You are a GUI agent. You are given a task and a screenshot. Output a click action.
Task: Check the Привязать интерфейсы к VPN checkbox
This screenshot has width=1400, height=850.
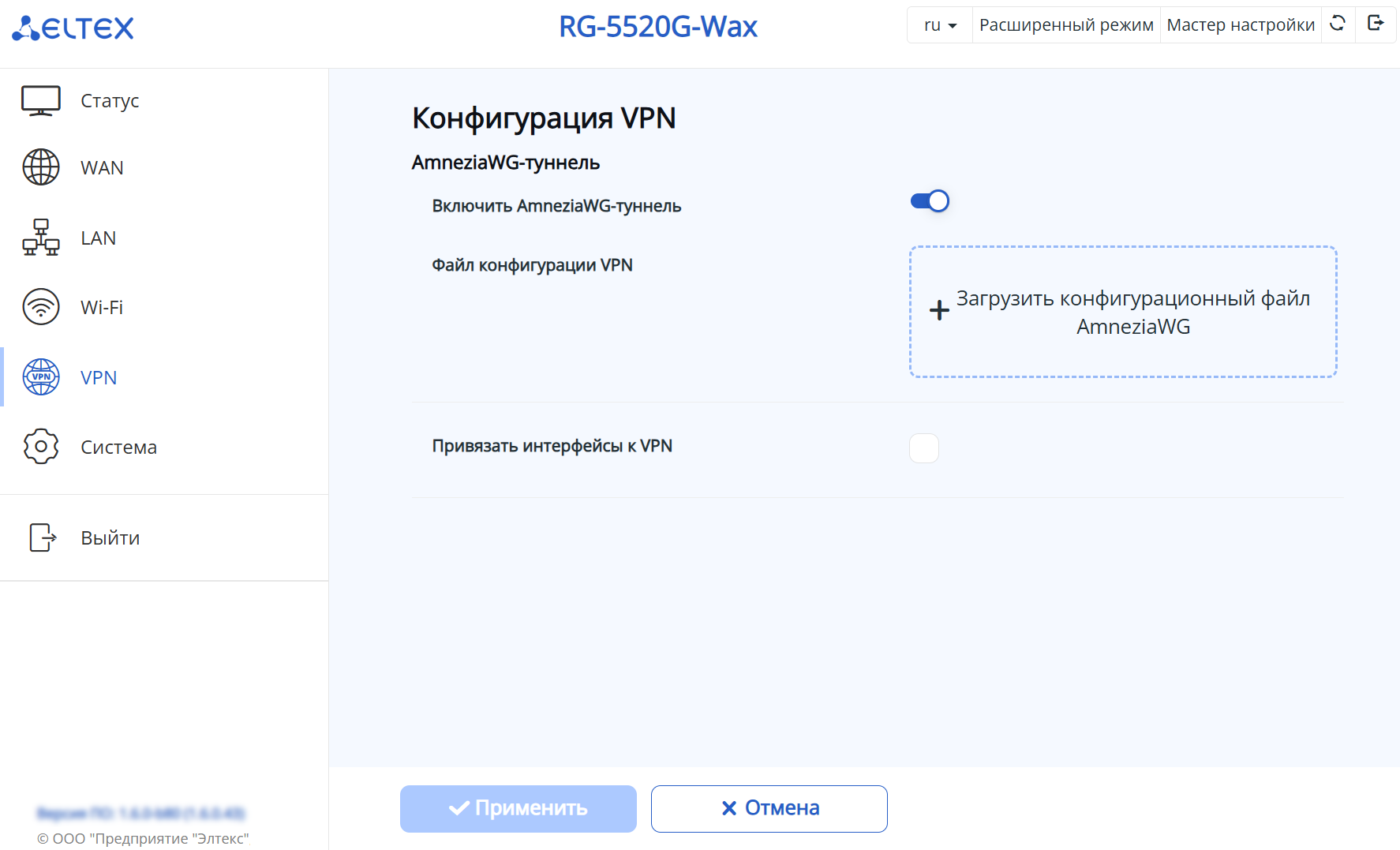tap(924, 448)
